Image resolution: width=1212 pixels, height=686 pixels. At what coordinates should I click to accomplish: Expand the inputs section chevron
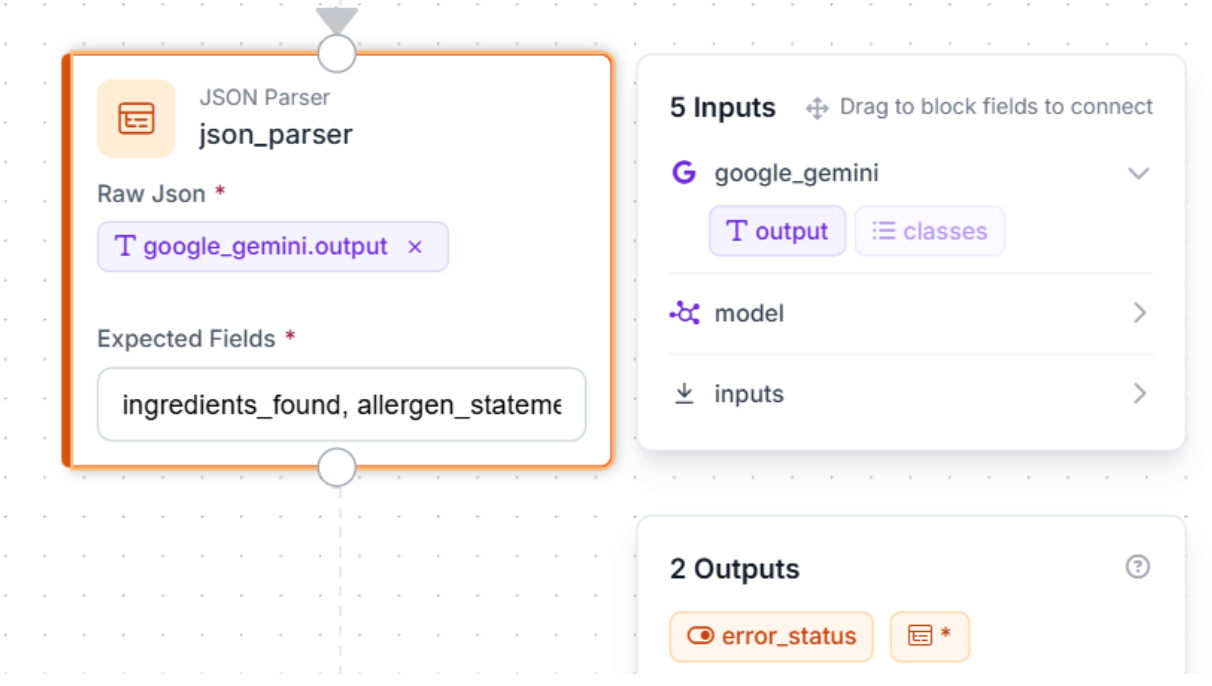coord(1139,394)
